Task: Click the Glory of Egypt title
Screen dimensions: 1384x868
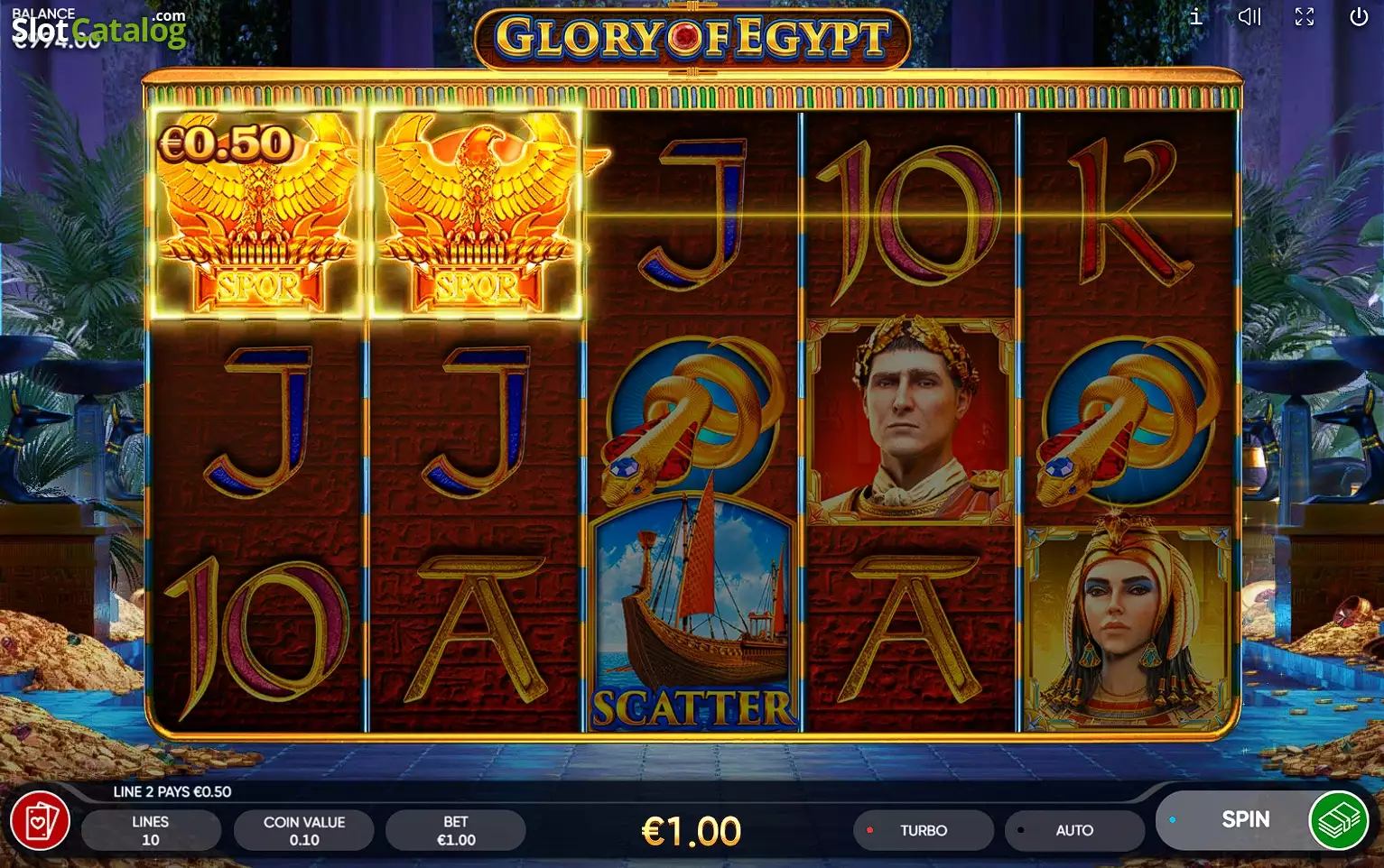Action: 692,39
